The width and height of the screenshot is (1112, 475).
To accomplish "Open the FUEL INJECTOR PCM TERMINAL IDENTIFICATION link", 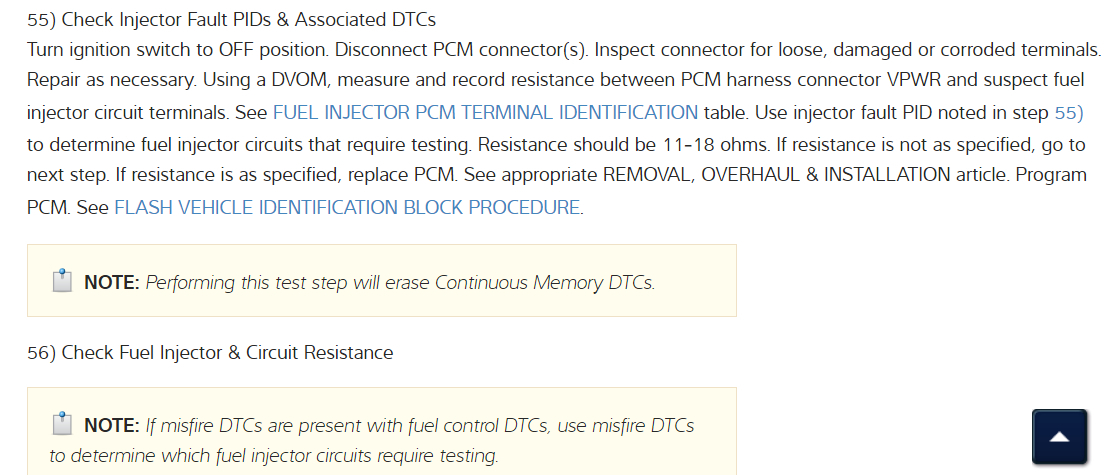I will tap(485, 113).
